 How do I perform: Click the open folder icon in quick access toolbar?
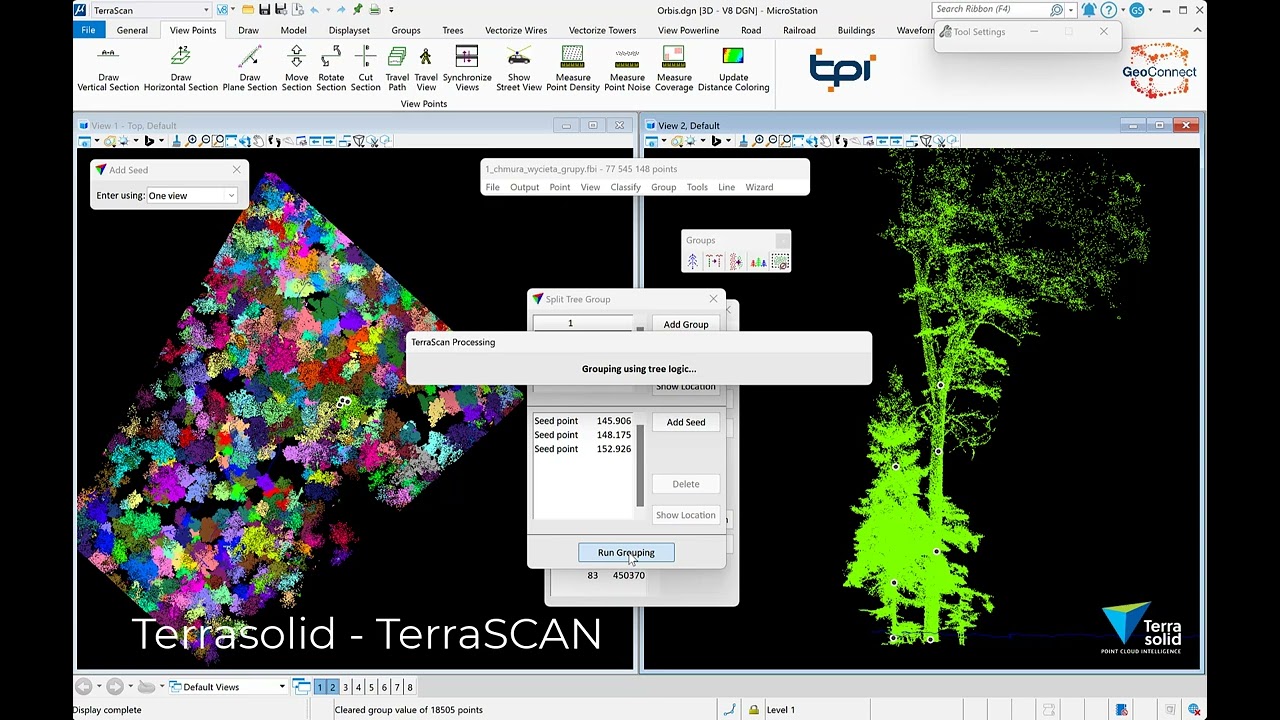pyautogui.click(x=247, y=10)
